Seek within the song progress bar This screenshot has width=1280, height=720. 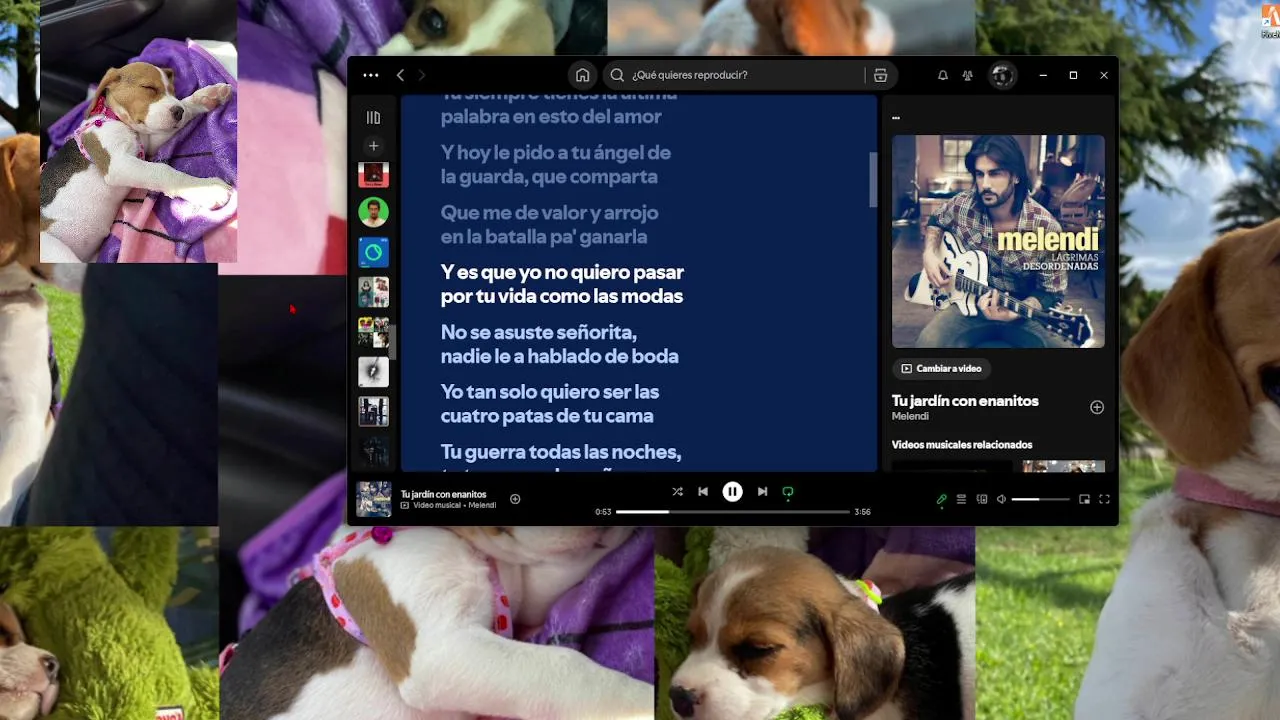point(732,512)
